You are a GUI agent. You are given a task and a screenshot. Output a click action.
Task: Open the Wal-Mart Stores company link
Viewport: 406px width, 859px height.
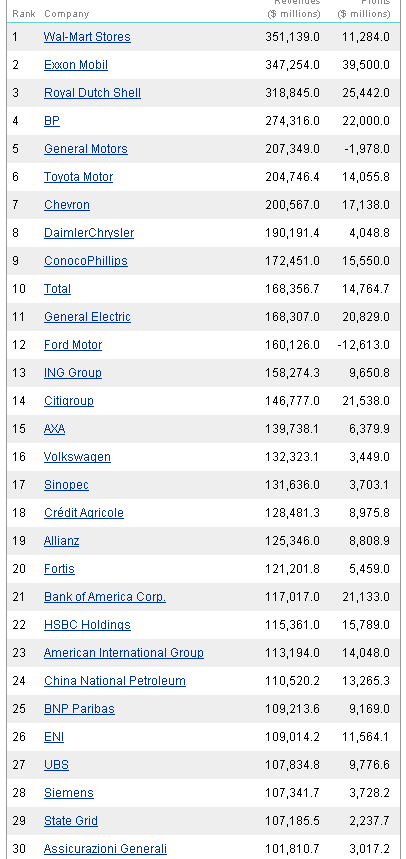[87, 37]
